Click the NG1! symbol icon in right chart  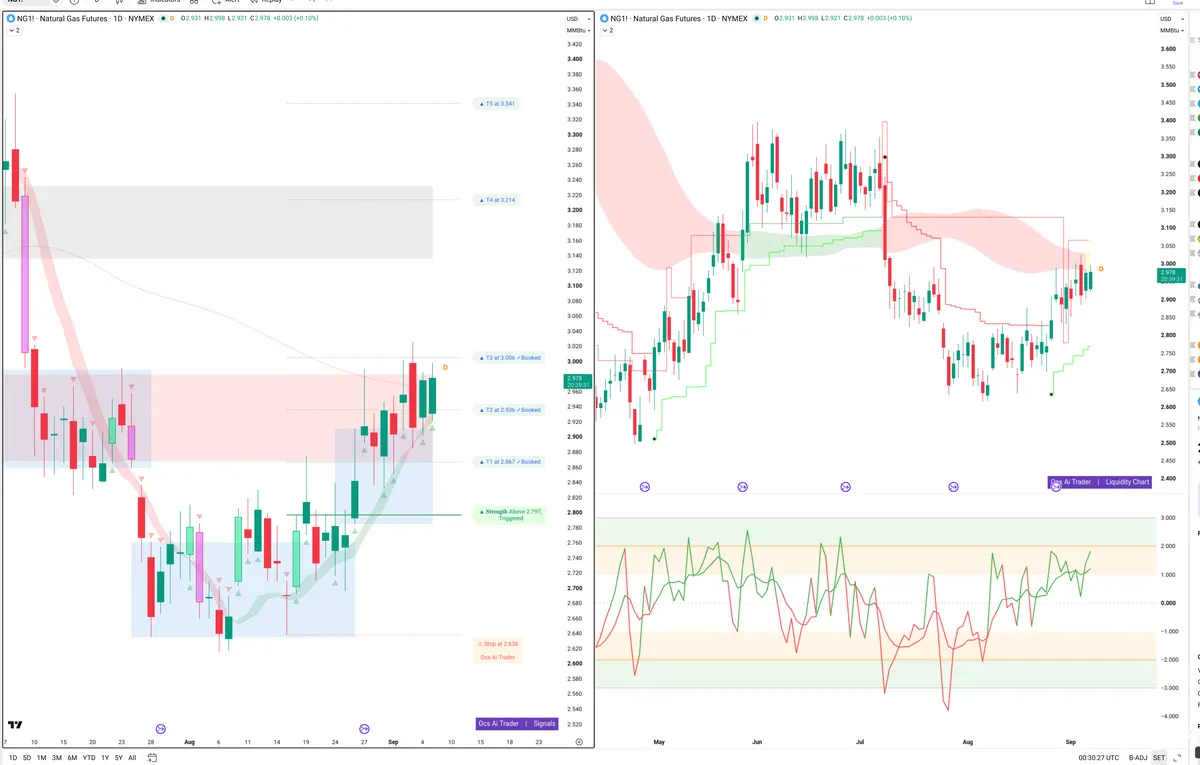[603, 19]
